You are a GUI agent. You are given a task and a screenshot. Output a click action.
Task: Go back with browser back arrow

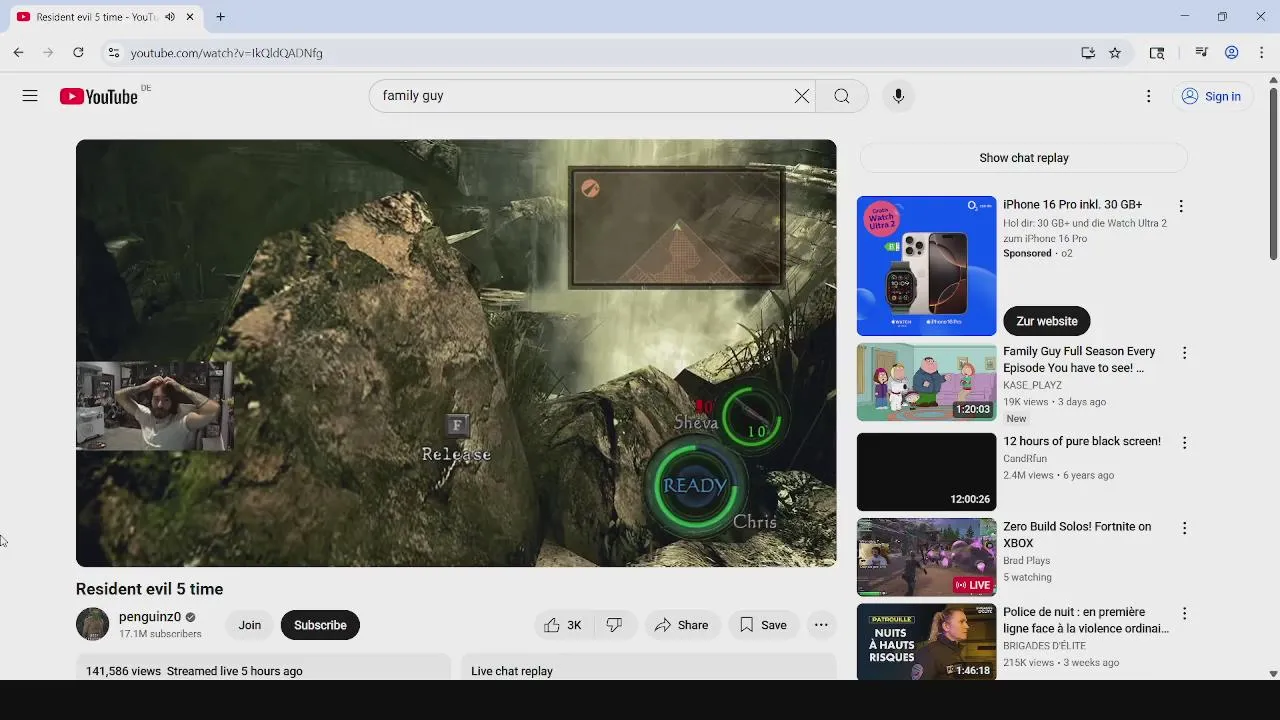click(18, 53)
